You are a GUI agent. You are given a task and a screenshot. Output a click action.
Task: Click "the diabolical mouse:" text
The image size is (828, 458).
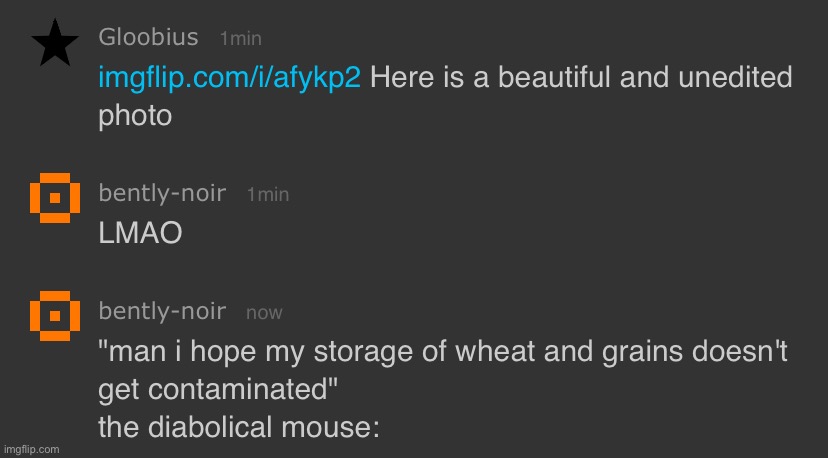238,427
